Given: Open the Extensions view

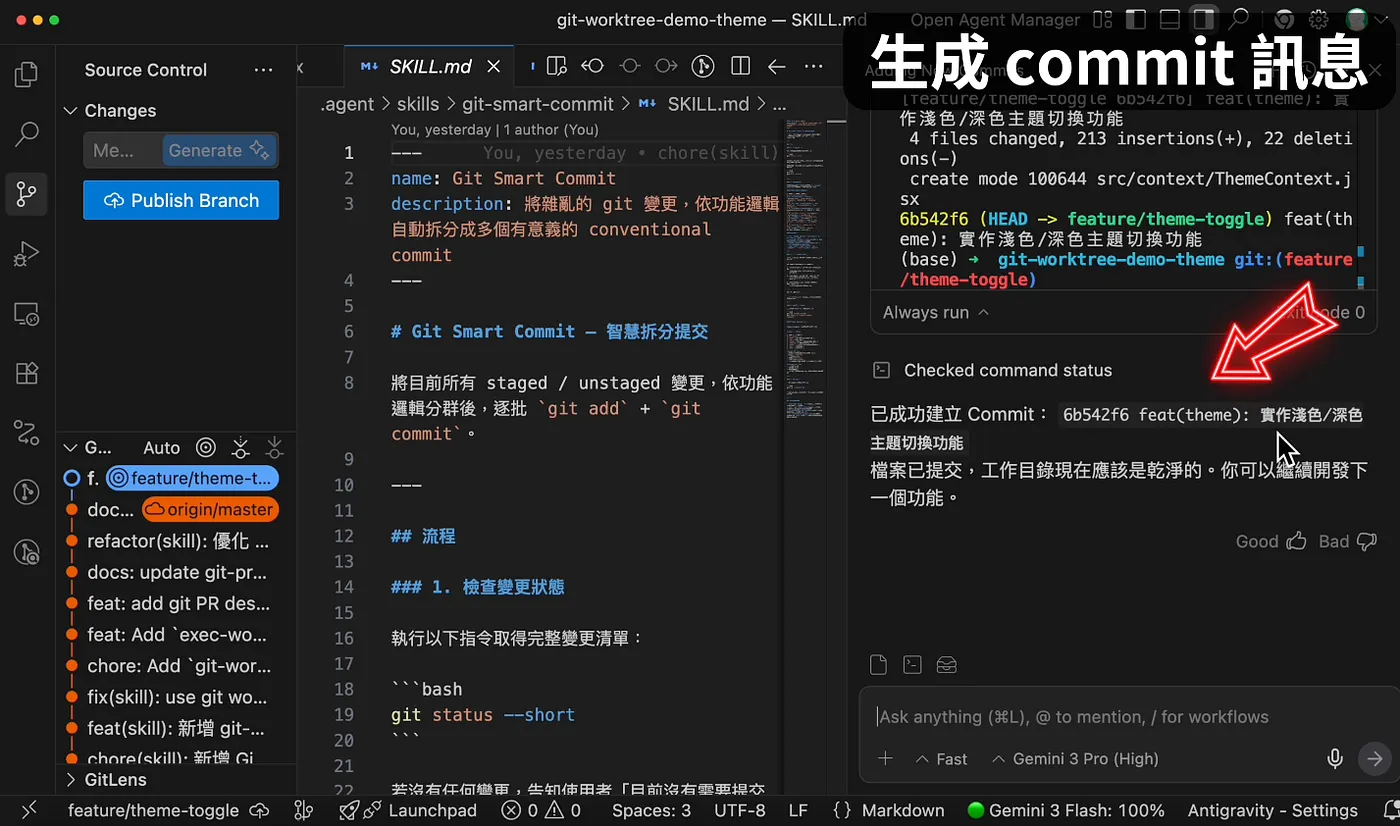Looking at the screenshot, I should [27, 373].
